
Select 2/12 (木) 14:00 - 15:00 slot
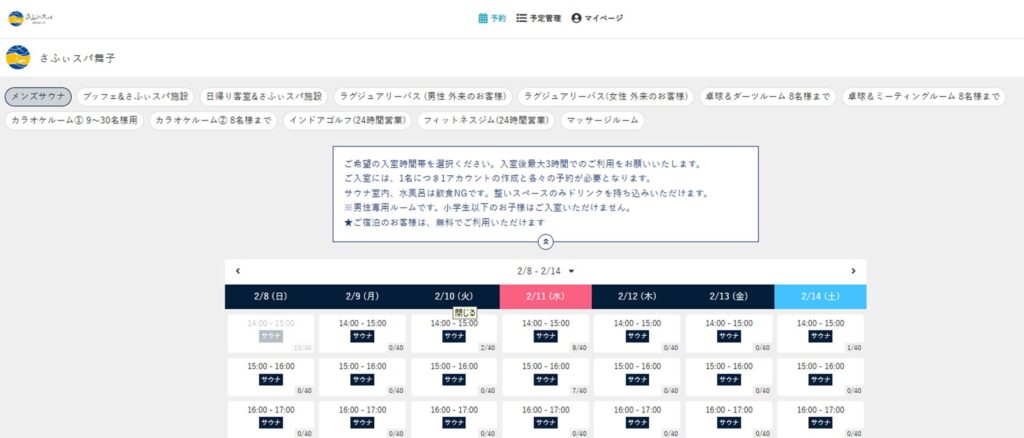tap(637, 334)
